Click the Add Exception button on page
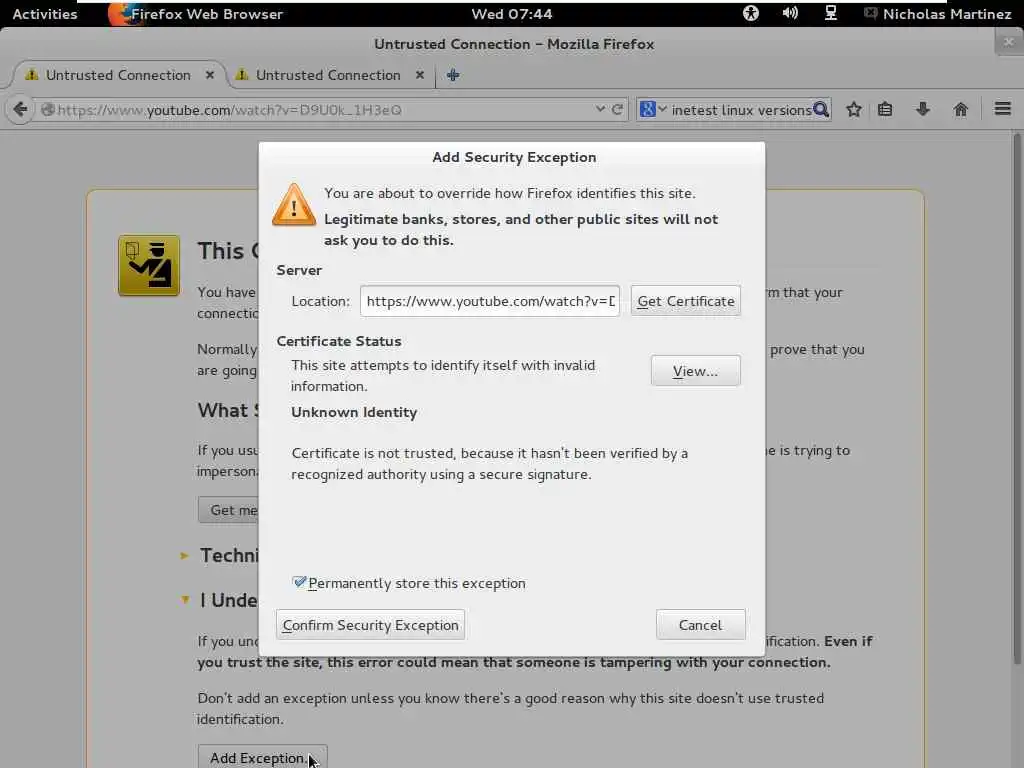The width and height of the screenshot is (1024, 768). pos(263,758)
